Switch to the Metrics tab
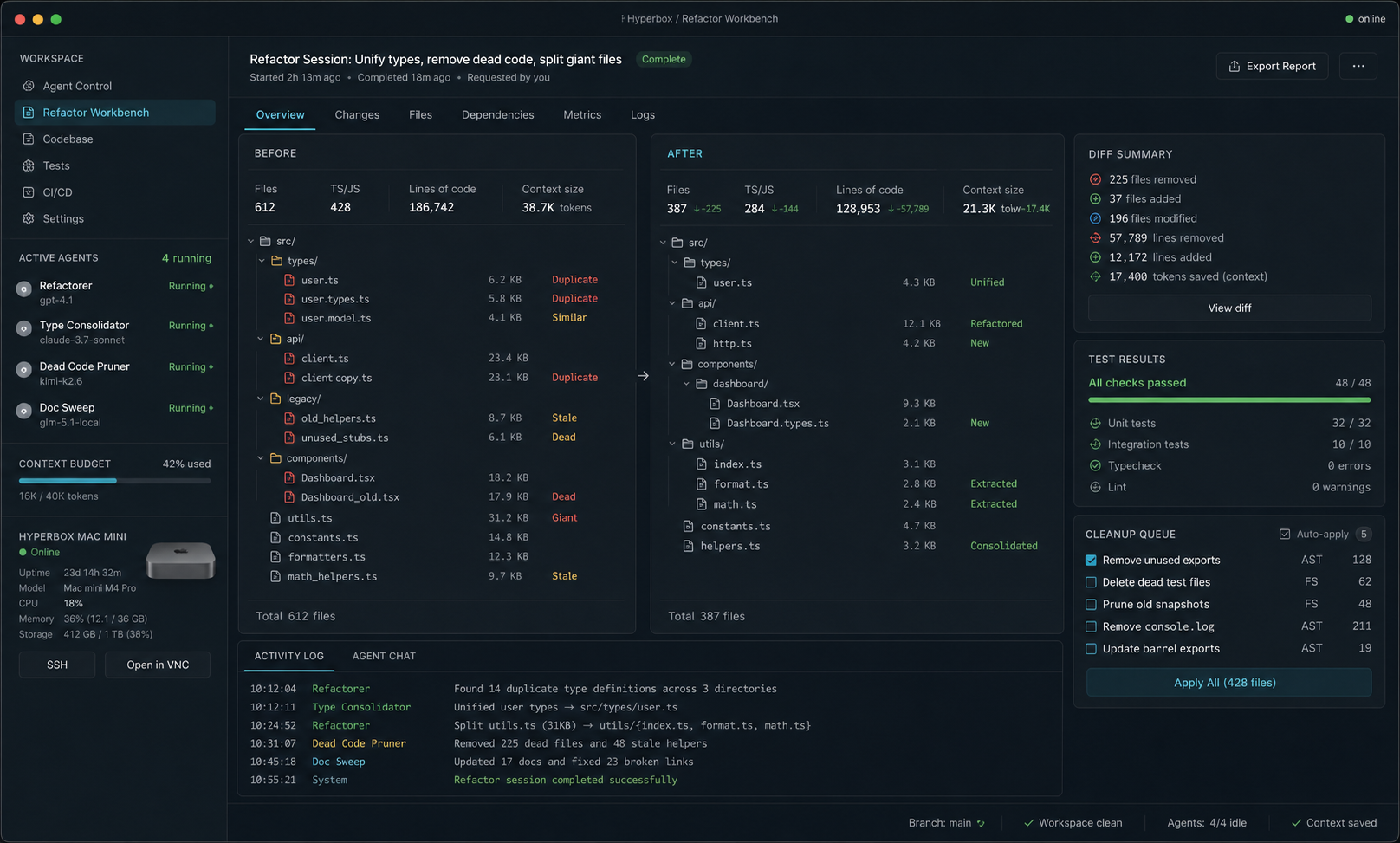The height and width of the screenshot is (843, 1400). coord(582,114)
